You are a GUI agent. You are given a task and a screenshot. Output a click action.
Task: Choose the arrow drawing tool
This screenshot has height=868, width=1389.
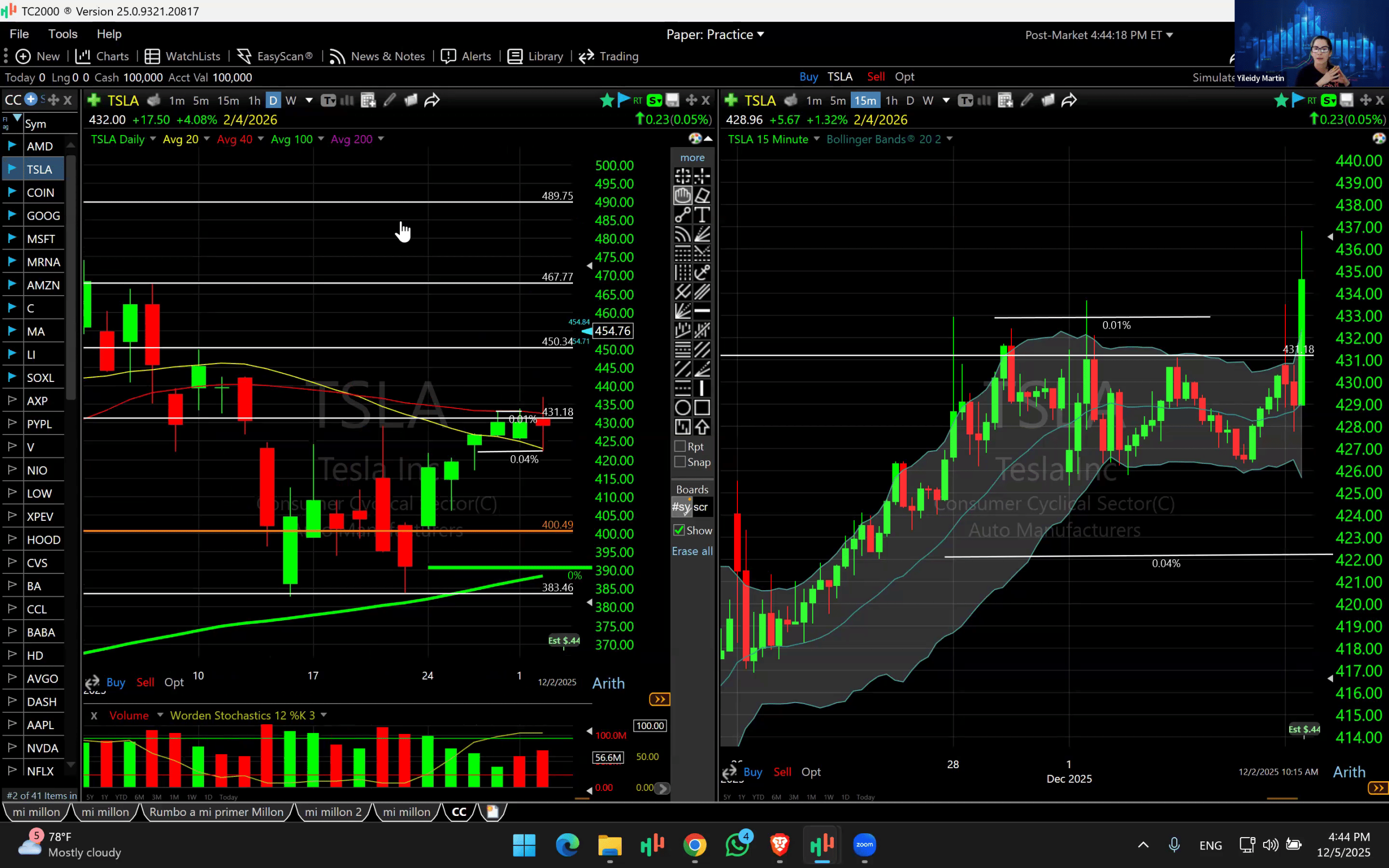[x=702, y=427]
